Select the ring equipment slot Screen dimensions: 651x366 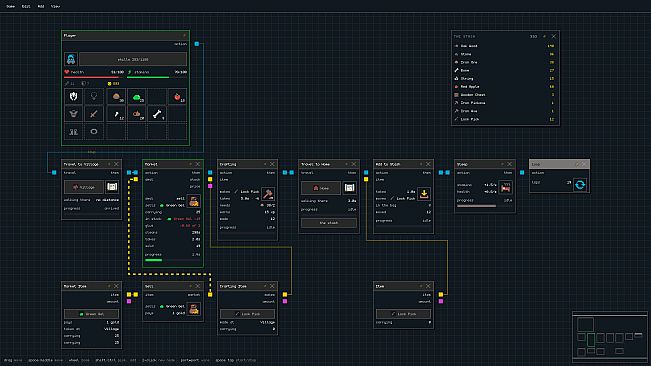pyautogui.click(x=94, y=132)
